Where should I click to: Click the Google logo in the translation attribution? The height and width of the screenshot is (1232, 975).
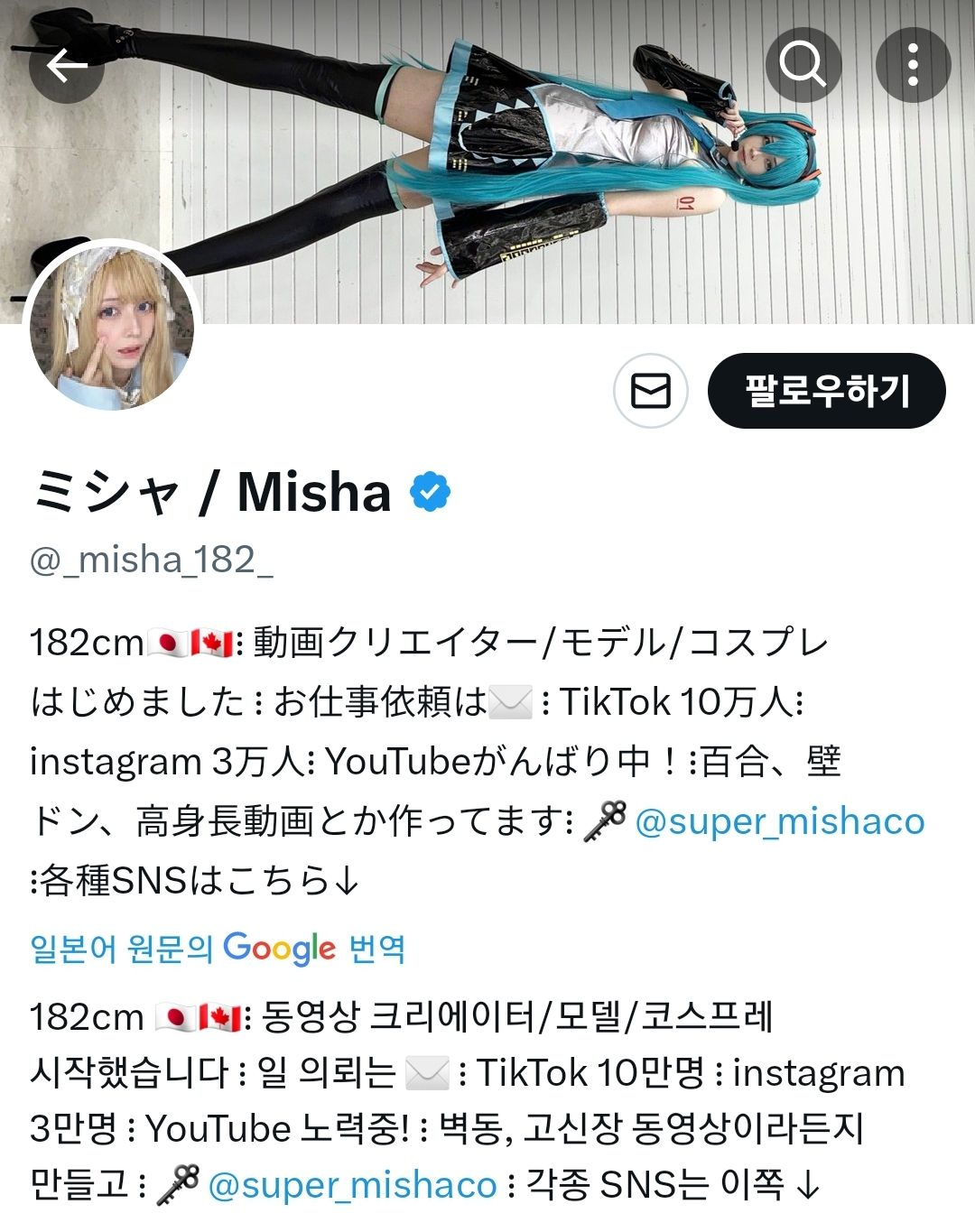pos(280,949)
